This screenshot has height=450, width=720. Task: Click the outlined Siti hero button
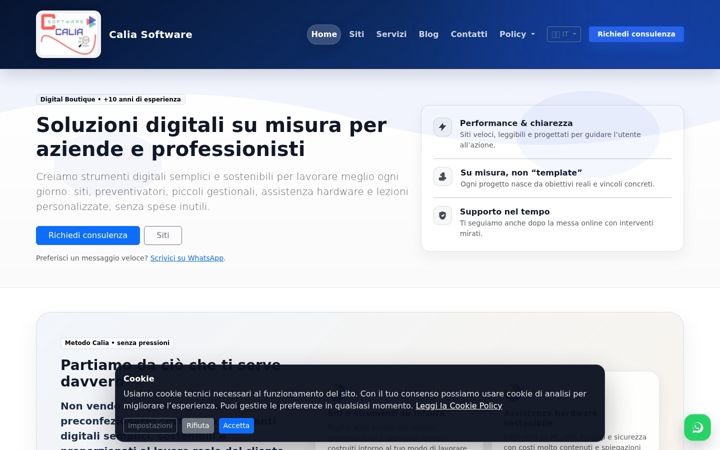click(x=163, y=236)
